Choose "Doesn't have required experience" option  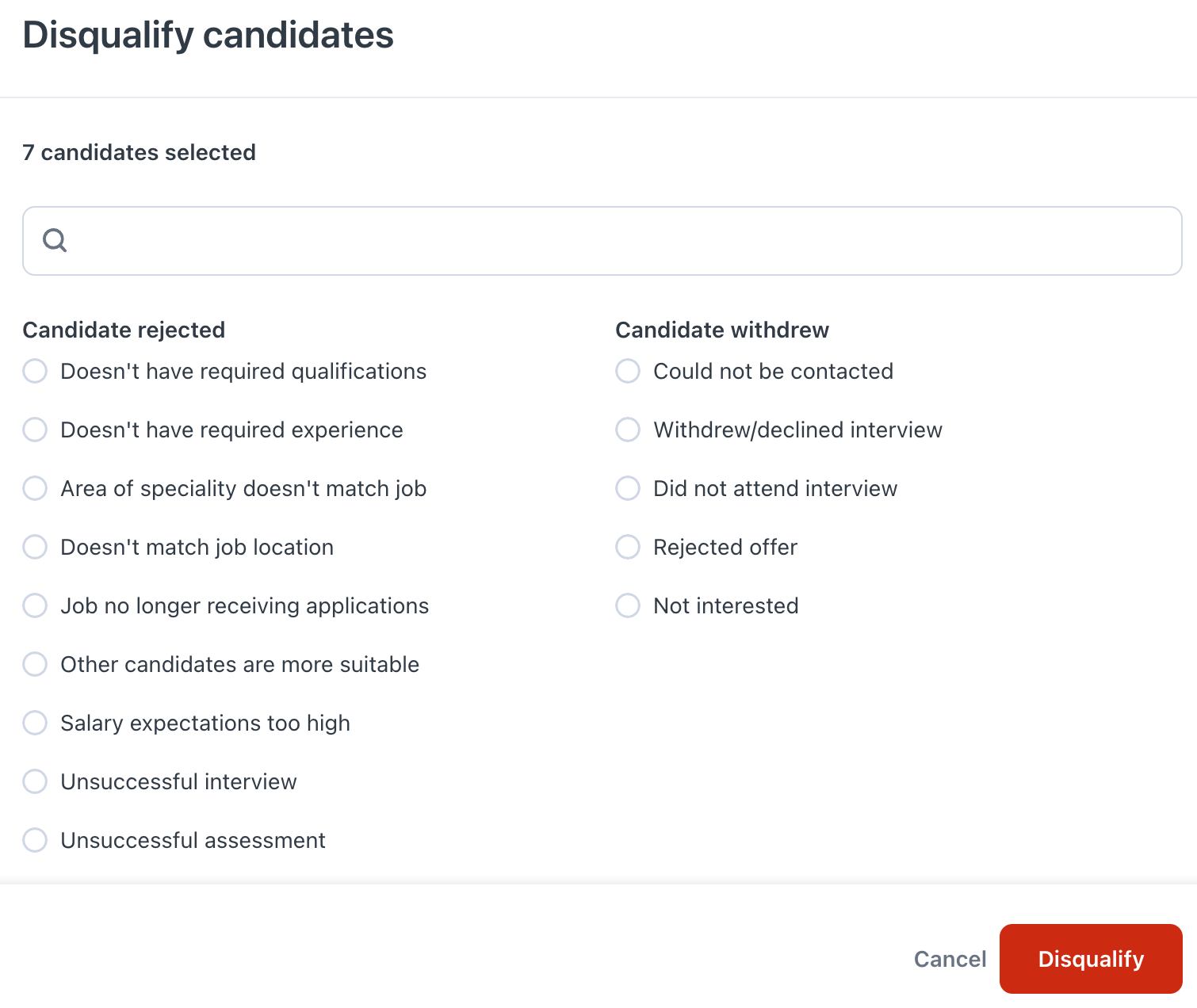click(x=35, y=430)
